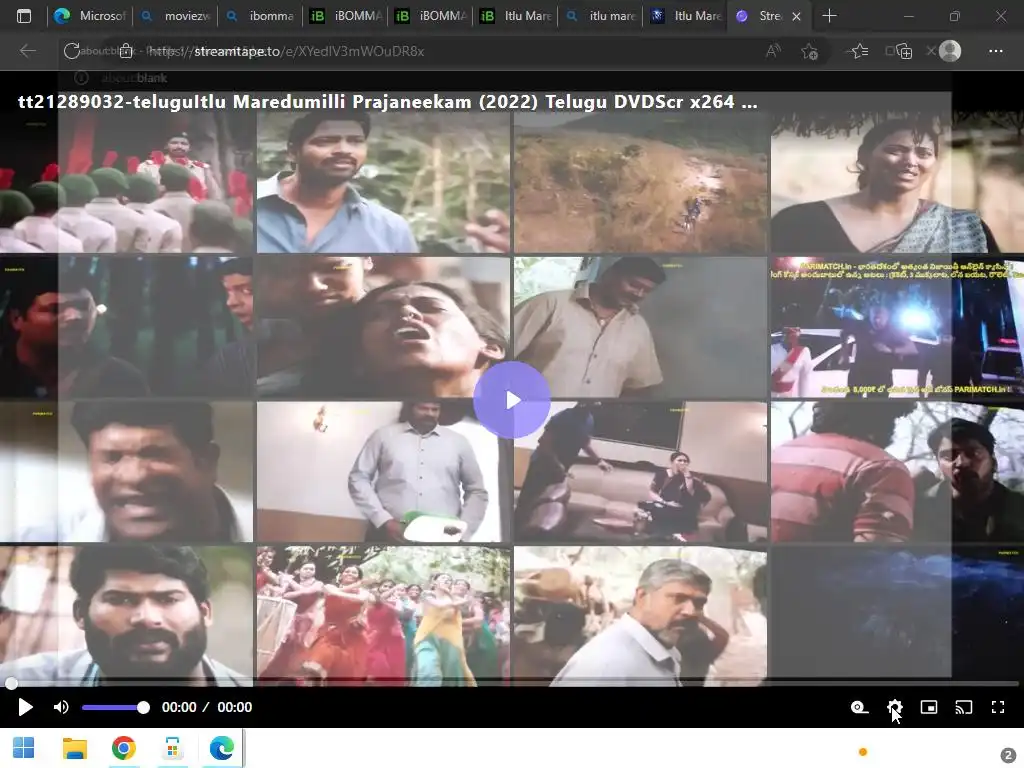
Task: Go back to the previous page
Action: coord(27,51)
